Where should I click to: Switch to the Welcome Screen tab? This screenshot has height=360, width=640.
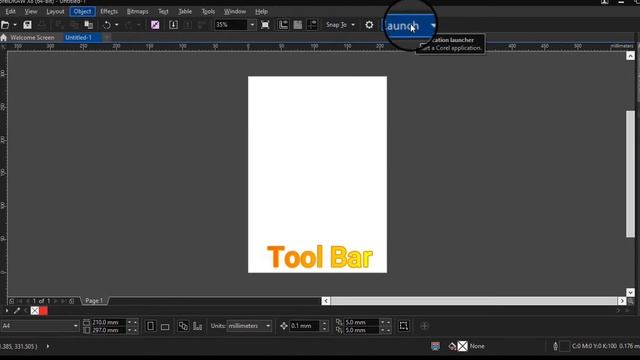[x=32, y=37]
